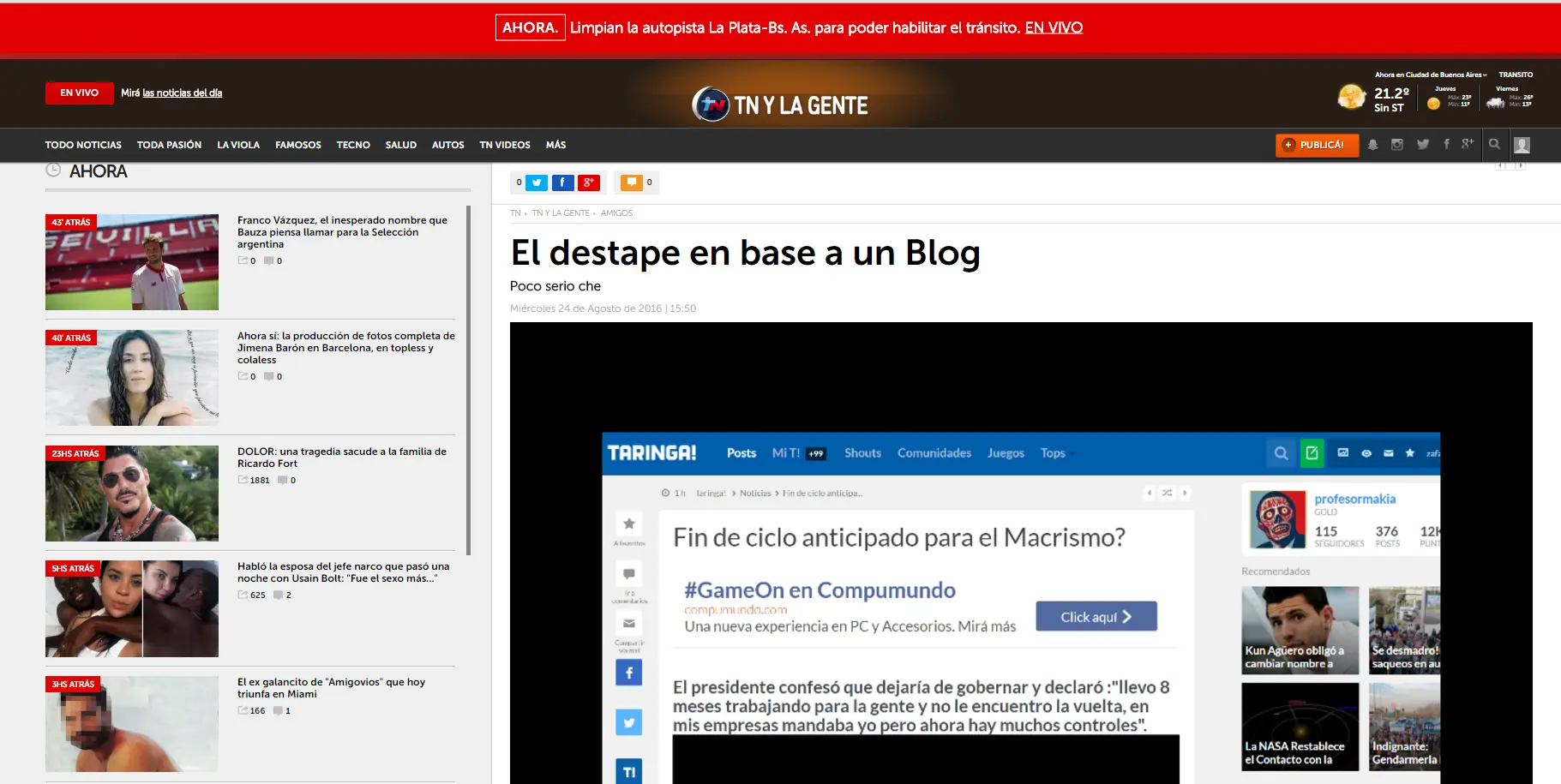Click comment icon on Ricardo Fort story
Screen dimensions: 1561x784
283,480
